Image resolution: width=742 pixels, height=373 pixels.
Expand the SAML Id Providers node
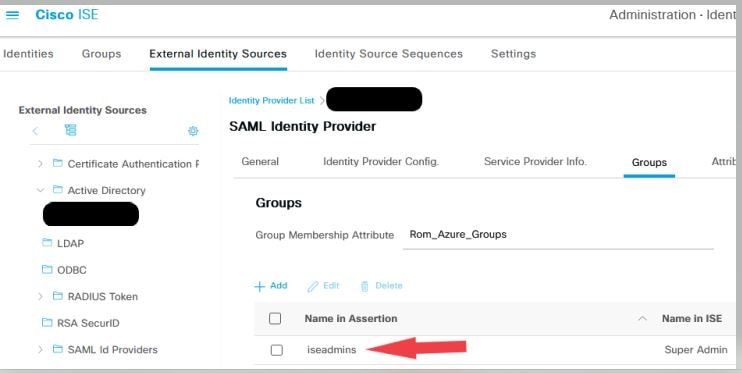(x=40, y=349)
